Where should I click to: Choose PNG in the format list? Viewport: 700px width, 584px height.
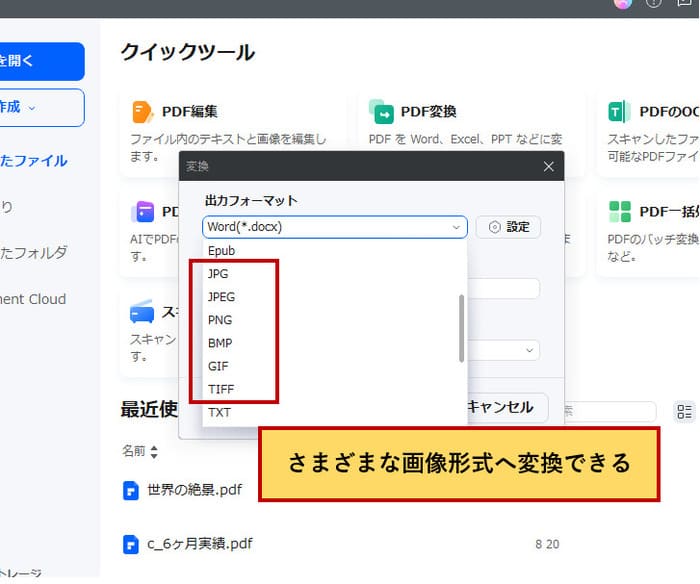[x=220, y=320]
